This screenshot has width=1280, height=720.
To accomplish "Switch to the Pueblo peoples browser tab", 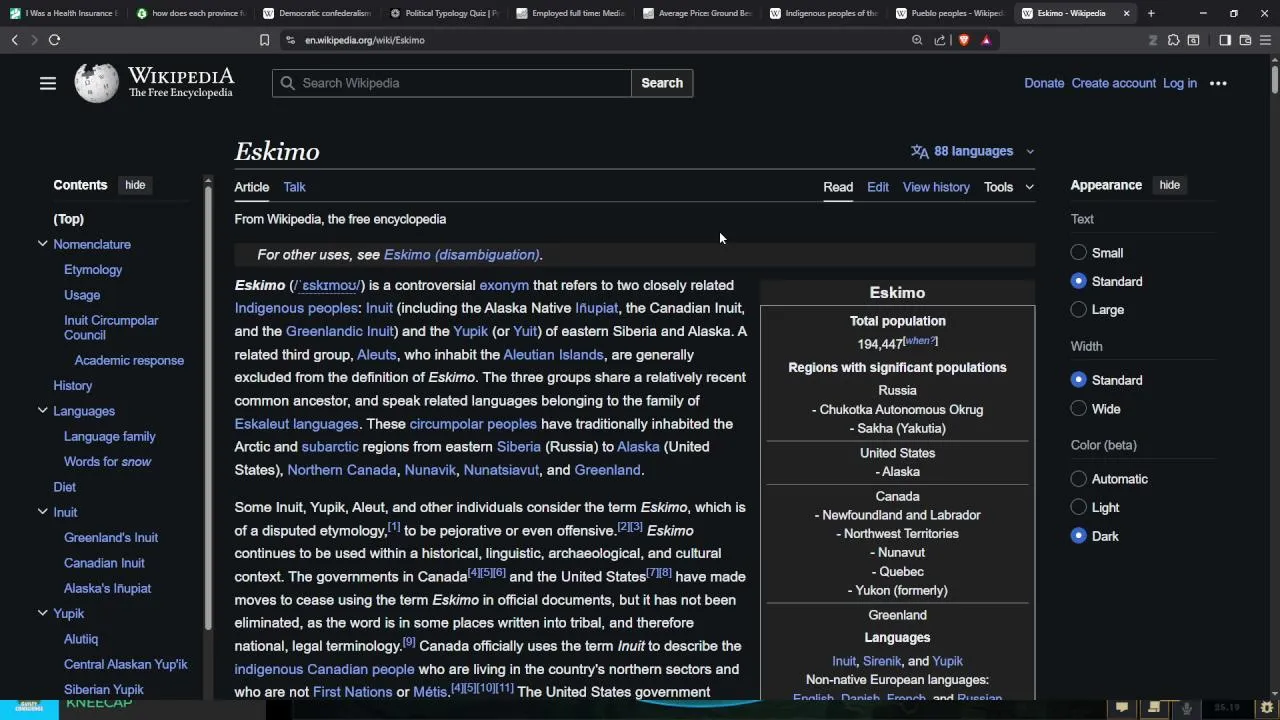I will point(949,13).
